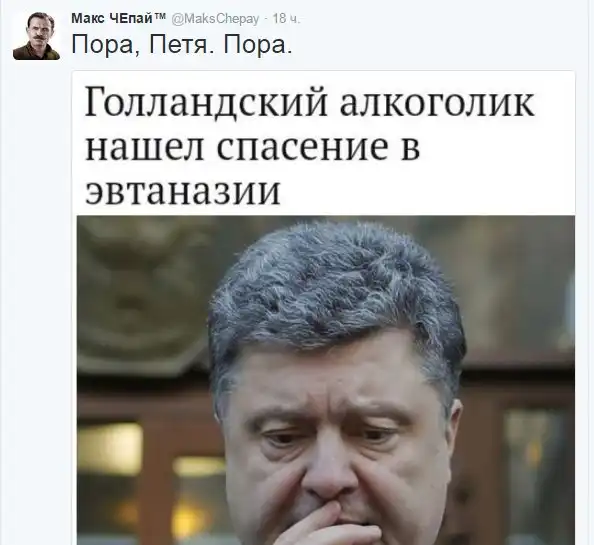Click the word "нашел" in the headline
The image size is (594, 545).
pyautogui.click(x=145, y=147)
